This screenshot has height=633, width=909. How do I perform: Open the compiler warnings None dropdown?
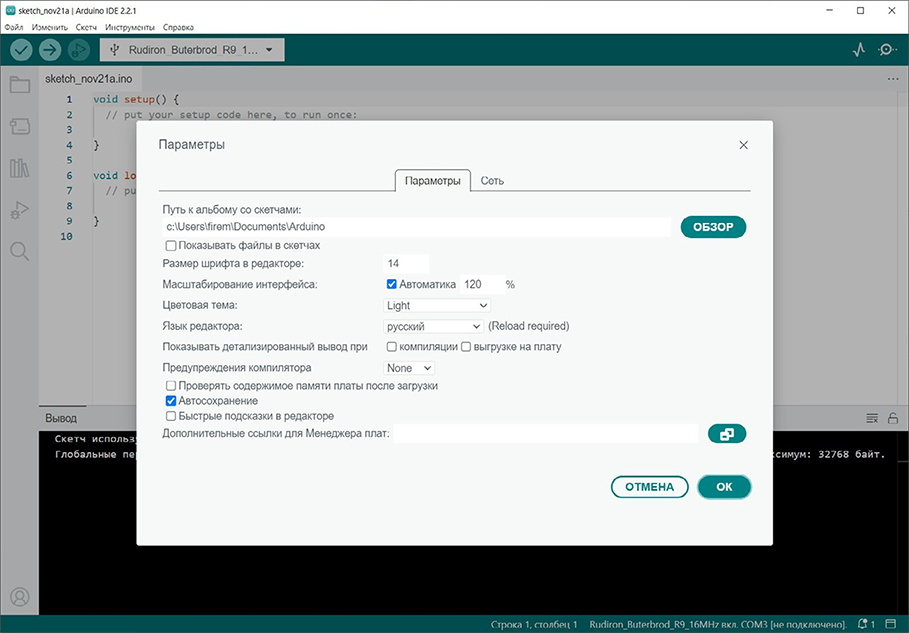(x=409, y=368)
